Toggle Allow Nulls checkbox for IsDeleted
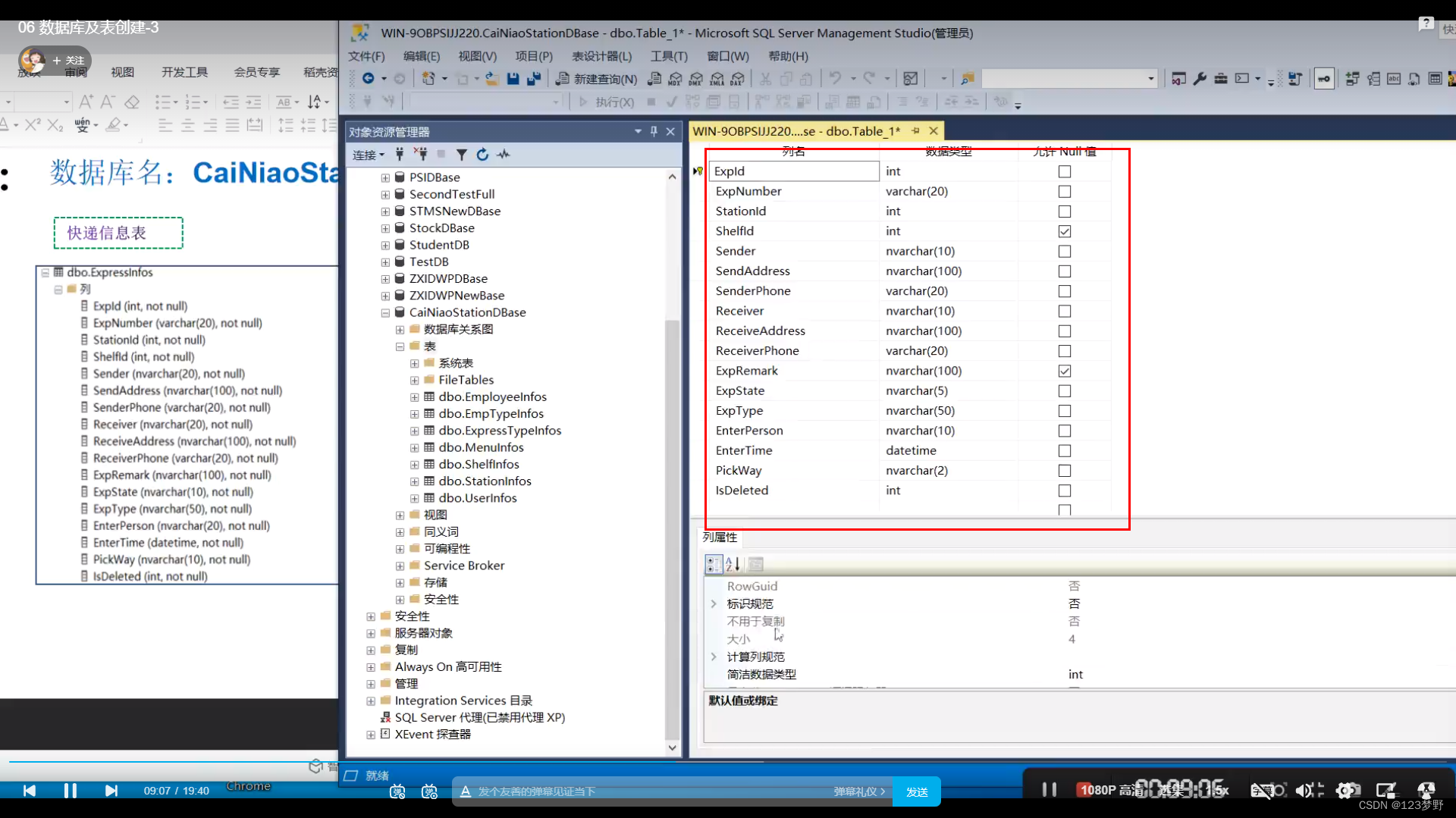 [1065, 490]
